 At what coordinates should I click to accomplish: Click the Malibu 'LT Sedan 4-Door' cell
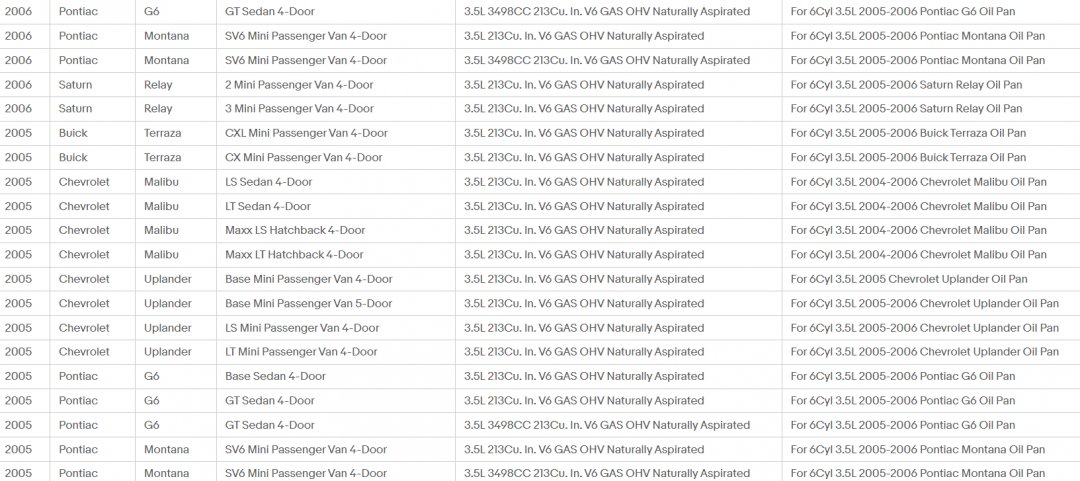(x=335, y=206)
